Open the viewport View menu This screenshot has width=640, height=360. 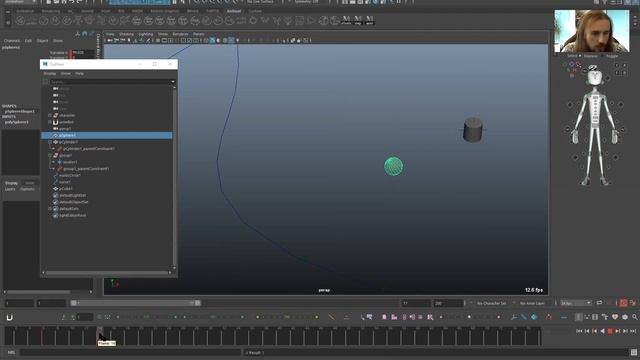(110, 34)
